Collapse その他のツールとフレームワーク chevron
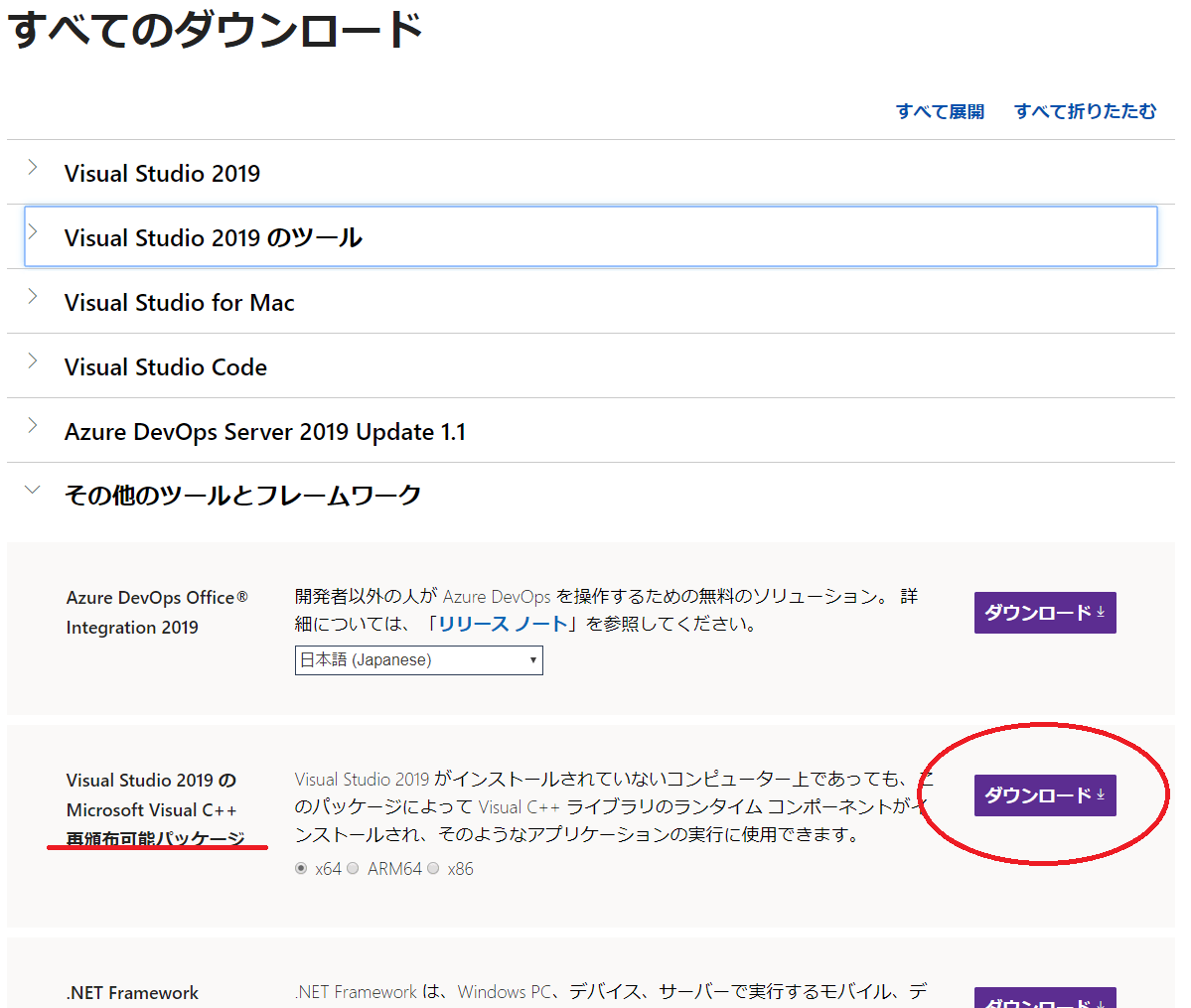Image resolution: width=1191 pixels, height=1008 pixels. [33, 490]
